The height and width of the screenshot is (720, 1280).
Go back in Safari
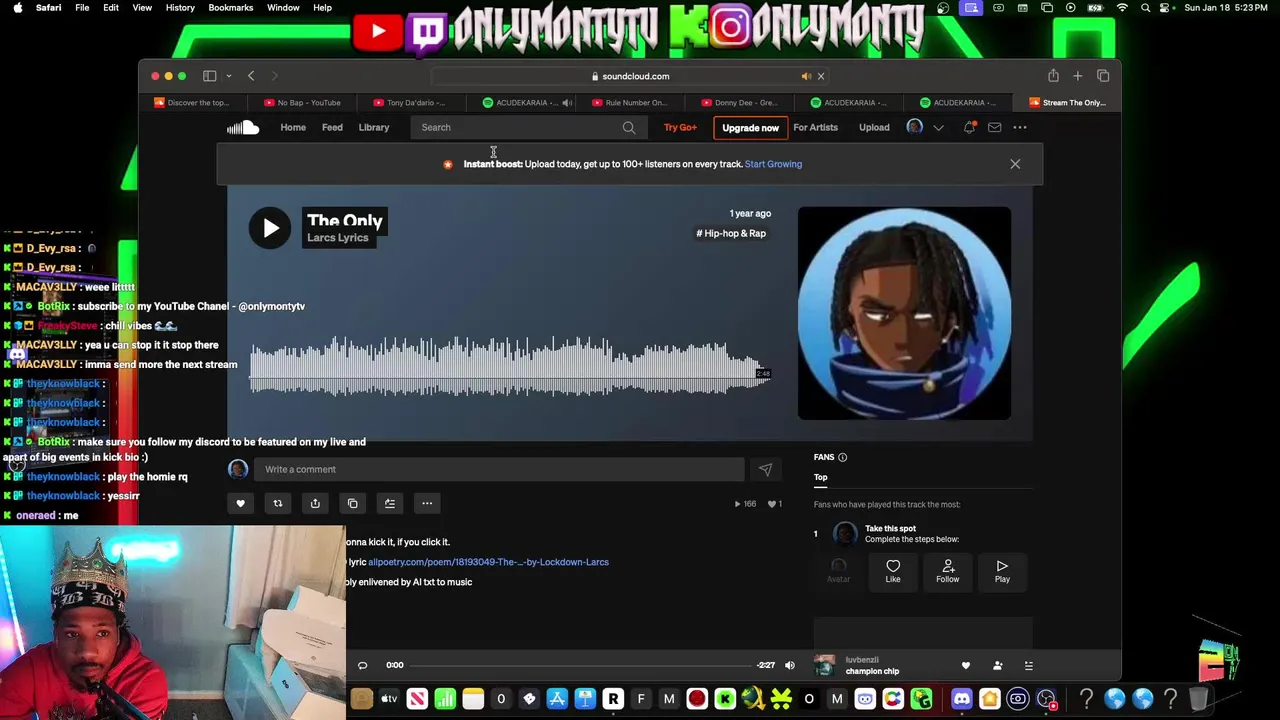click(251, 76)
